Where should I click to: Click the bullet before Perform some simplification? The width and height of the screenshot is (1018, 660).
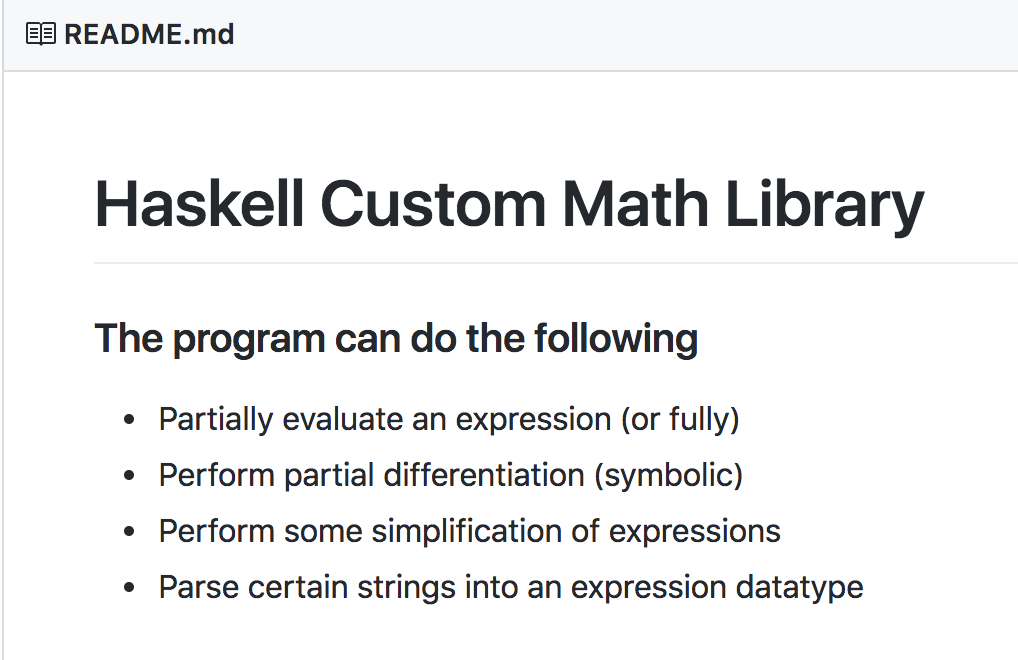click(x=129, y=532)
